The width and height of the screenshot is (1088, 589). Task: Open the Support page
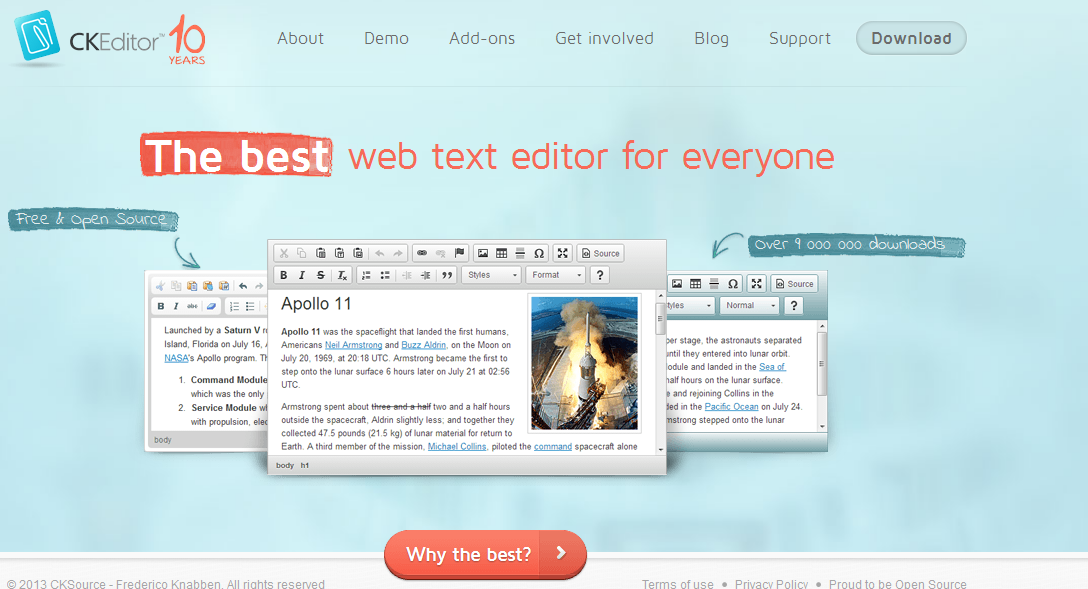[x=799, y=38]
